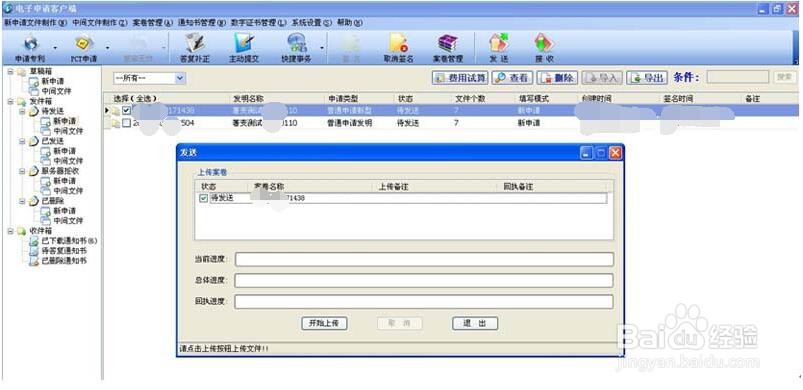Viewport: 803px width, 390px height.
Task: Click the 查看 button
Action: 512,78
